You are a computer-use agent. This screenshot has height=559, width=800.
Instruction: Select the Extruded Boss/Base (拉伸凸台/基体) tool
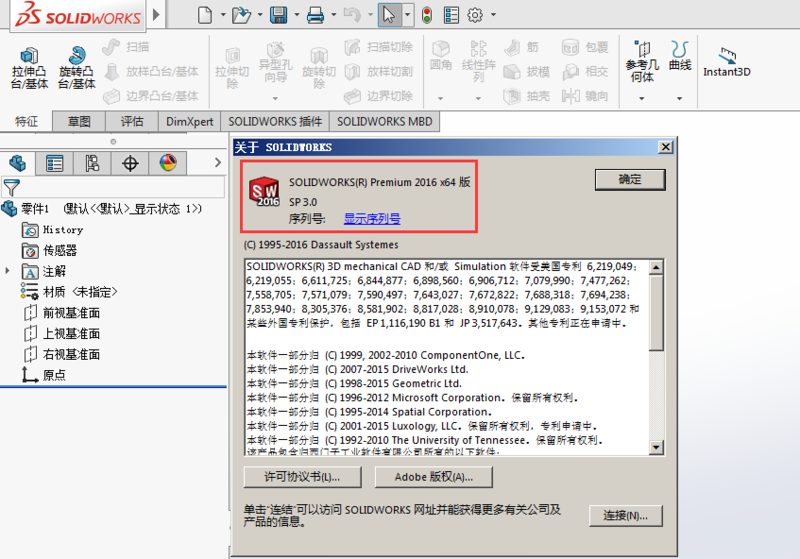click(x=29, y=68)
